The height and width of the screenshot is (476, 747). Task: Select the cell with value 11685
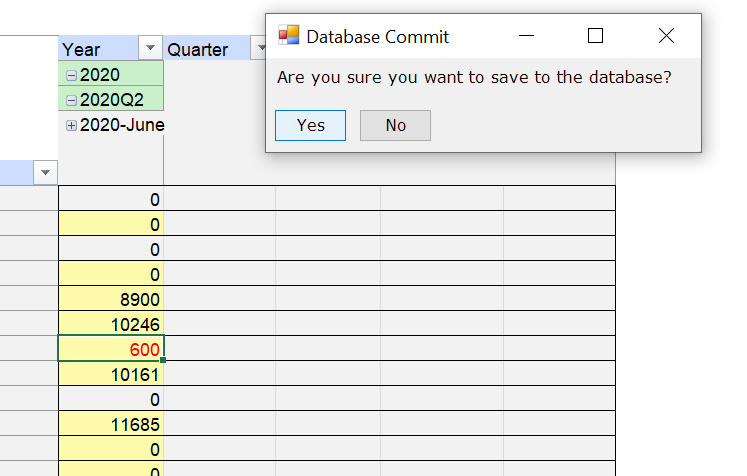pyautogui.click(x=111, y=424)
